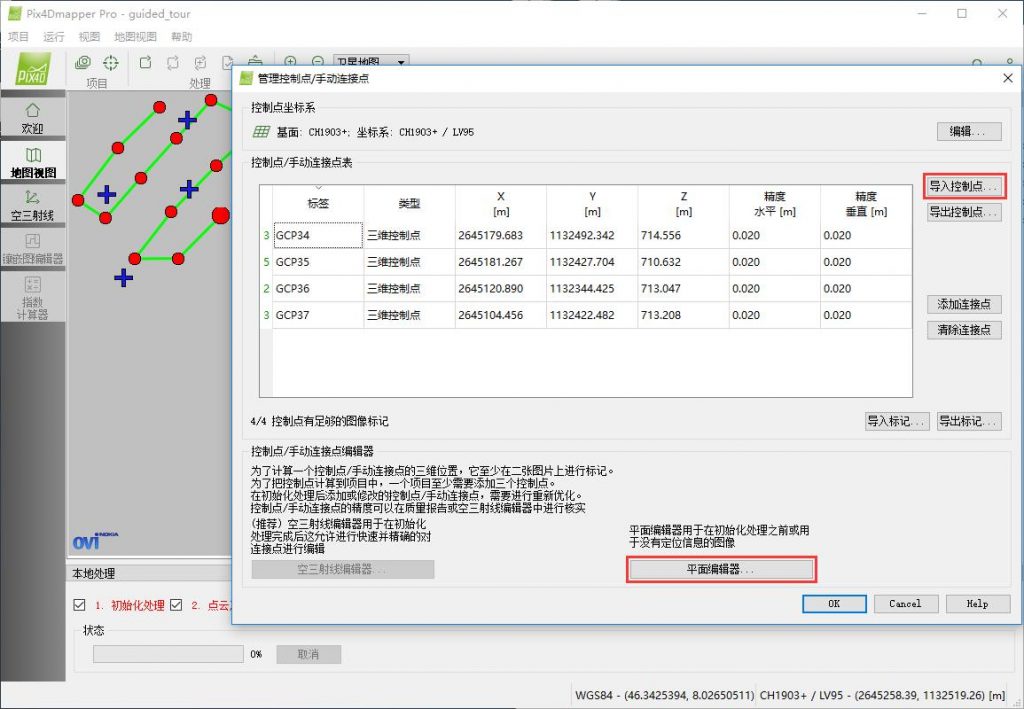Click the first 处理 toolbar icon
This screenshot has height=709, width=1024.
click(146, 63)
